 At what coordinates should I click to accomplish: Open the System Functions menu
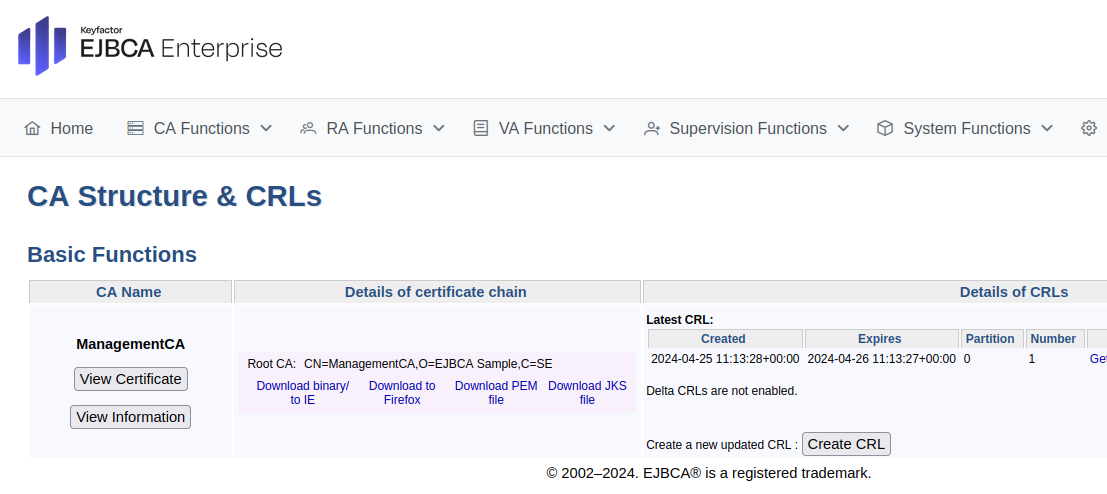966,128
